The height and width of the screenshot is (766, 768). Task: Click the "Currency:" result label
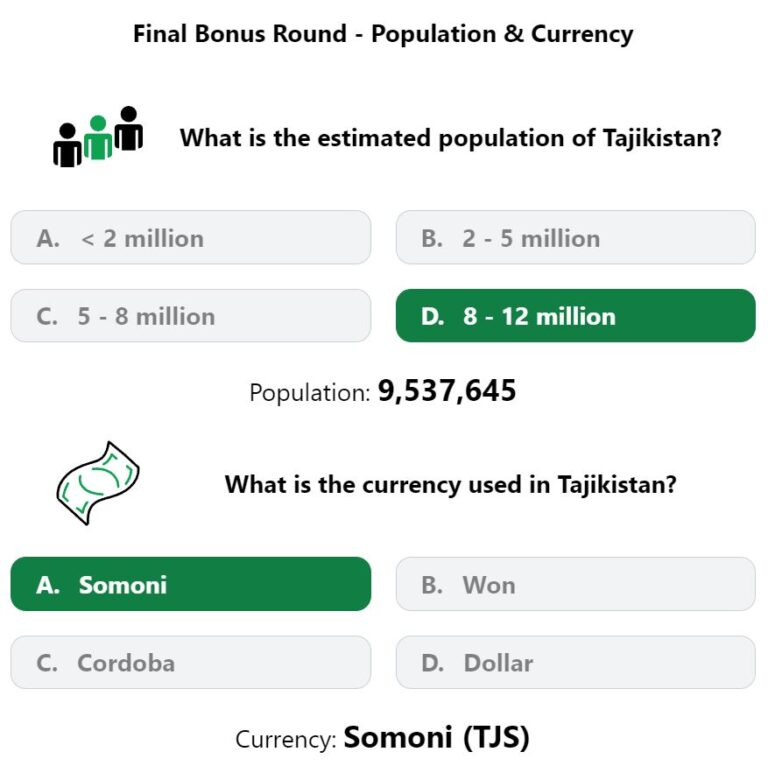pos(286,740)
